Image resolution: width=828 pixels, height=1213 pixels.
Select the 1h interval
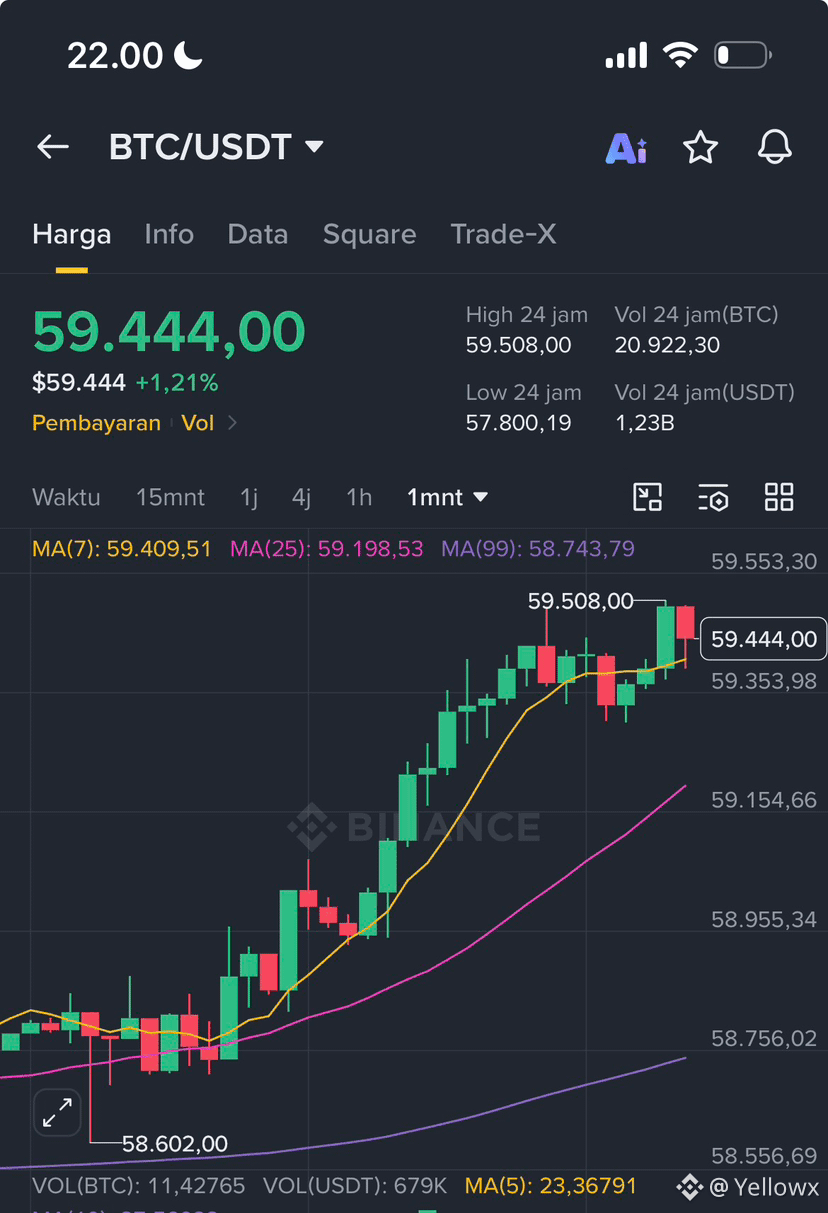click(x=359, y=497)
